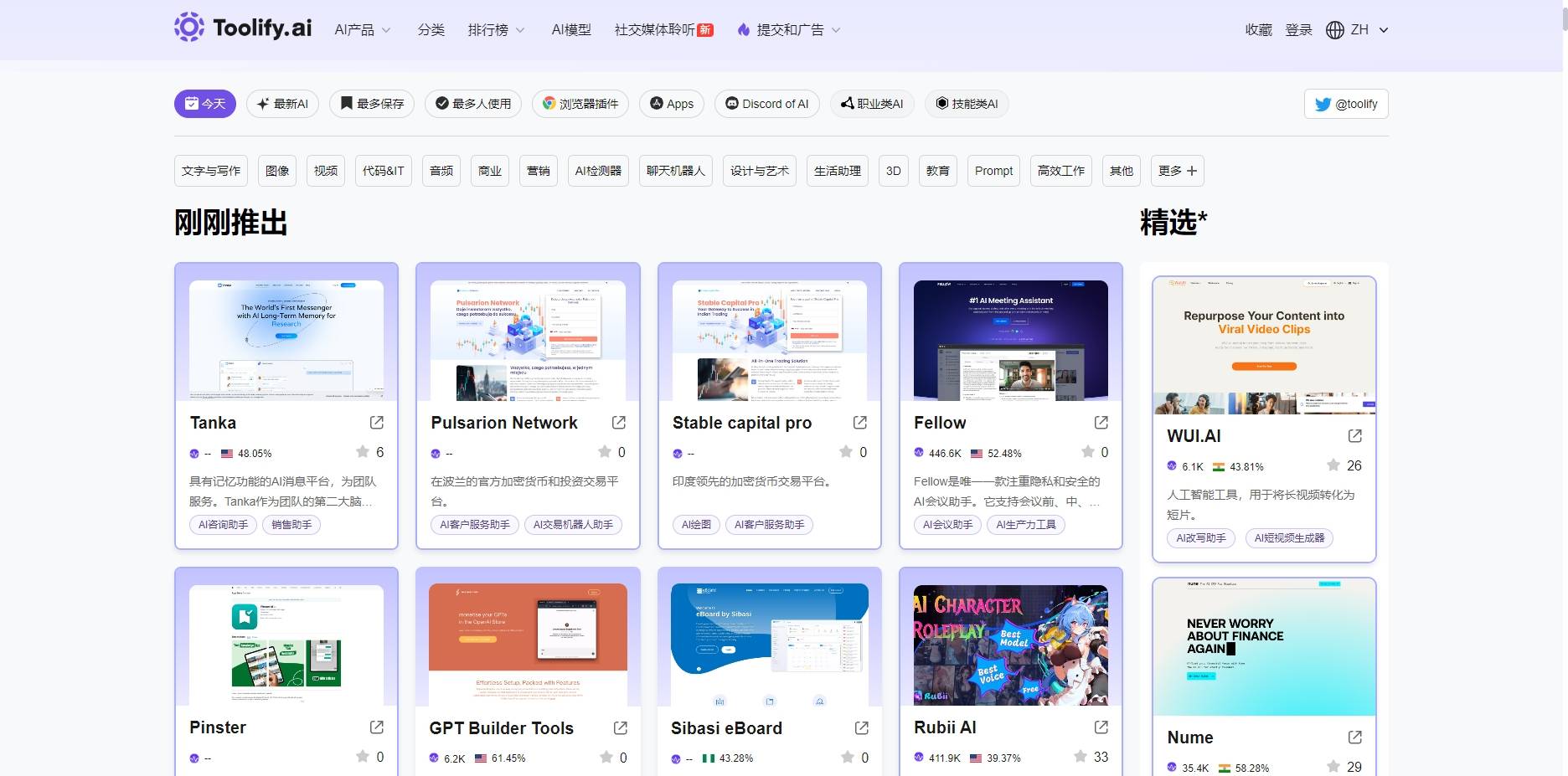This screenshot has height=776, width=1568.
Task: Star the GPT Builder Tools card
Action: click(606, 758)
